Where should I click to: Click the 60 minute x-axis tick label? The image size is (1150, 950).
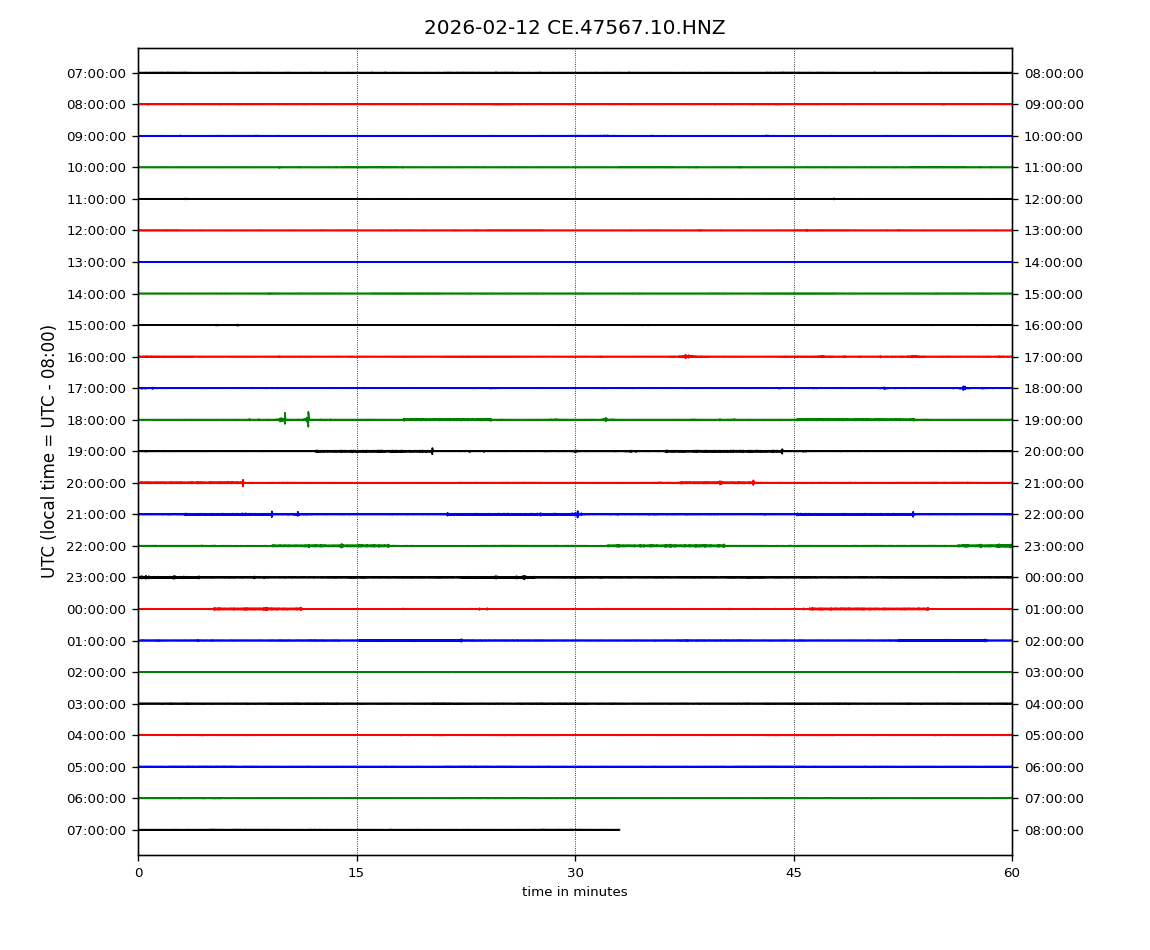point(1012,873)
